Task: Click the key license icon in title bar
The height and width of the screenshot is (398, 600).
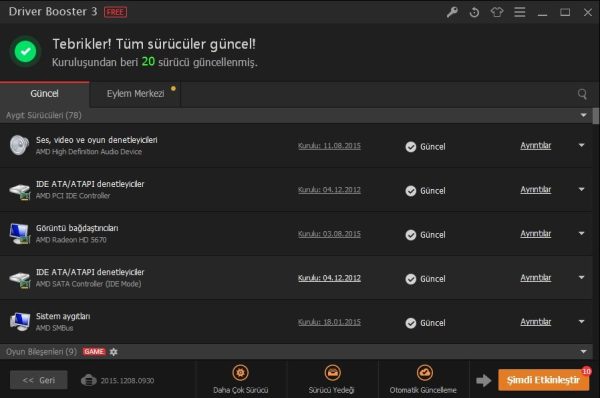Action: (452, 12)
